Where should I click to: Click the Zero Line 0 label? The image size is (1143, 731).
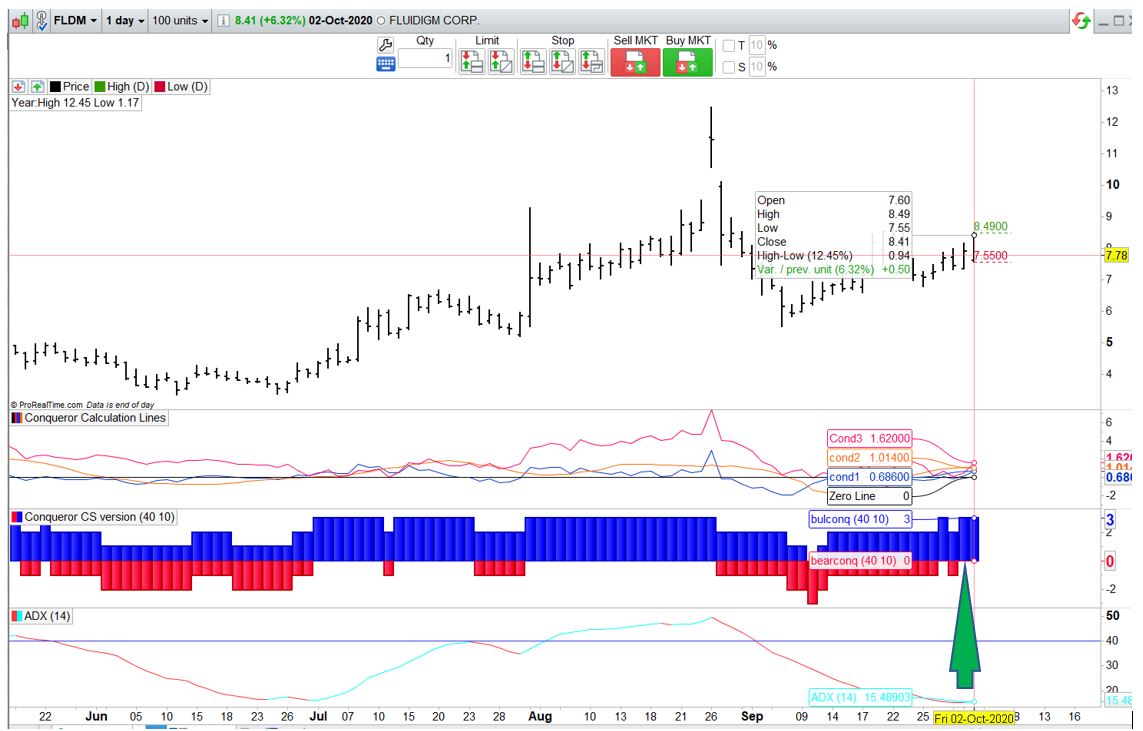coord(869,496)
